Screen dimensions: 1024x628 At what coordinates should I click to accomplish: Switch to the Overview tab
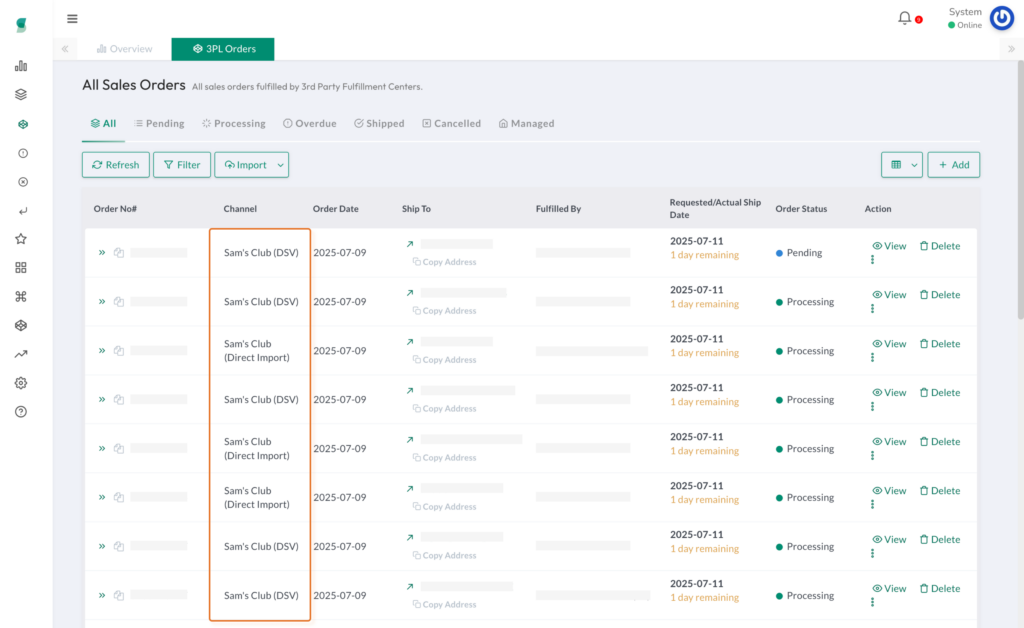tap(125, 49)
